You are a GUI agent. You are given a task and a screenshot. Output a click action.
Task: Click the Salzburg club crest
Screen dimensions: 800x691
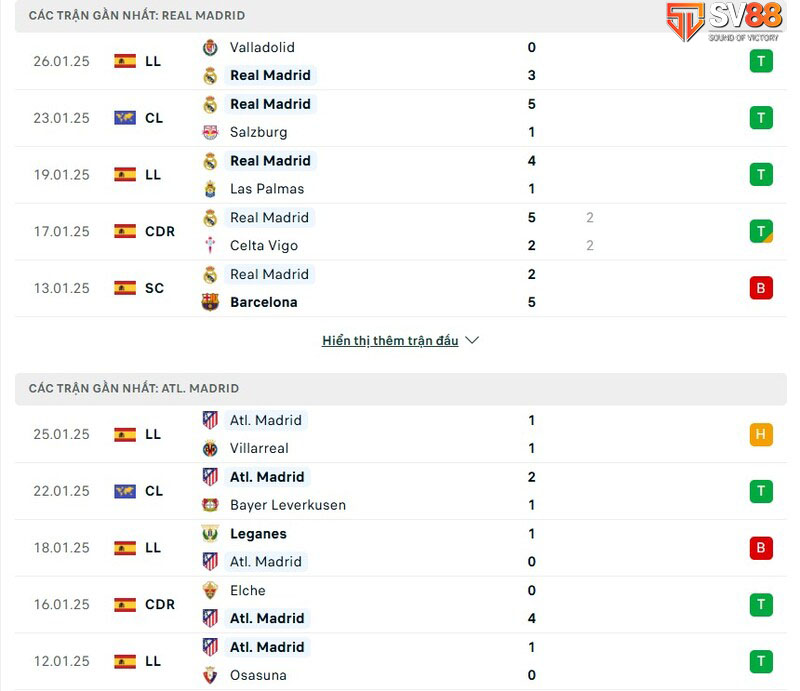point(211,132)
